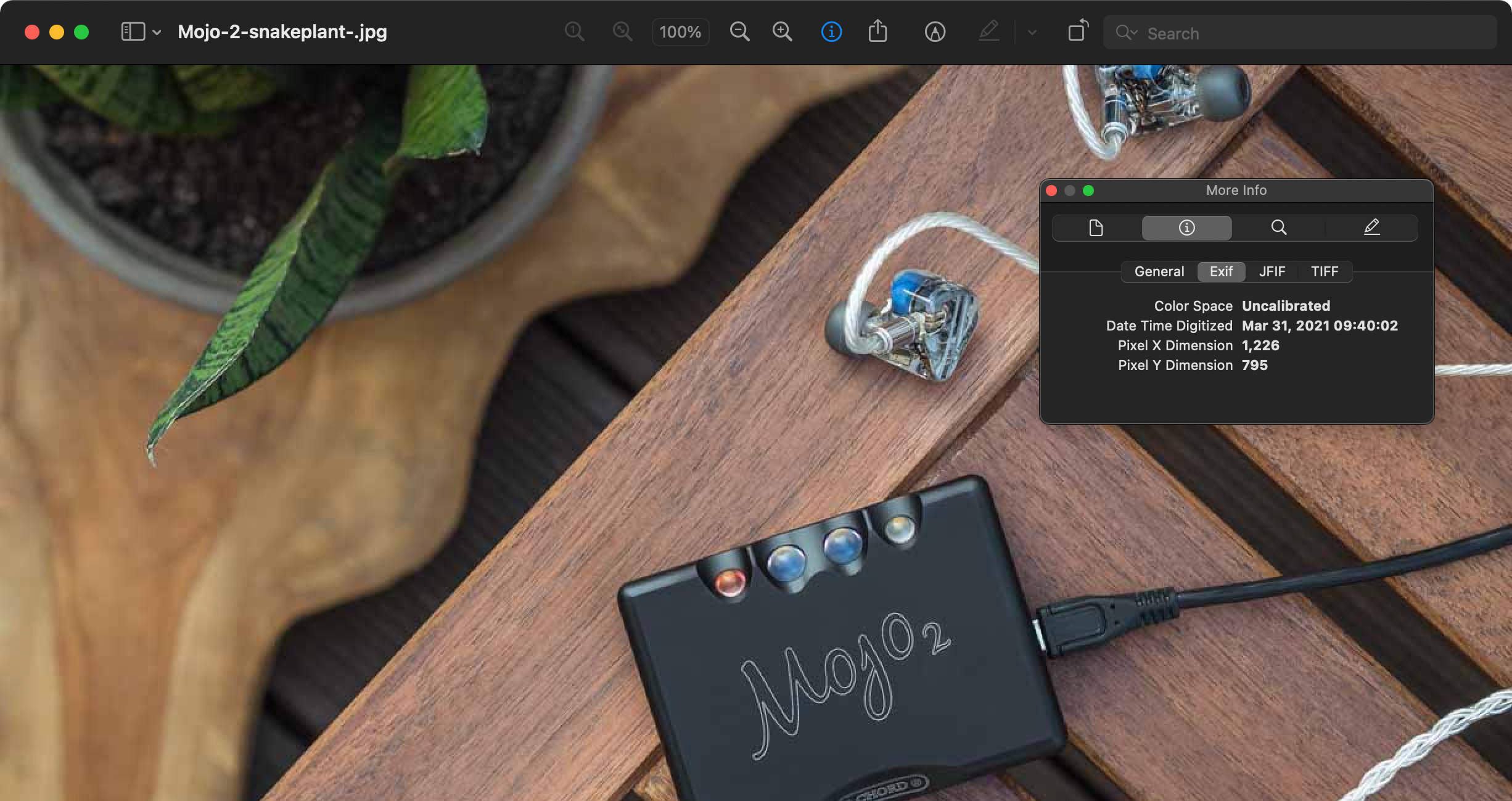Open the sidebar view options chevron
This screenshot has width=1512, height=801.
click(x=157, y=32)
